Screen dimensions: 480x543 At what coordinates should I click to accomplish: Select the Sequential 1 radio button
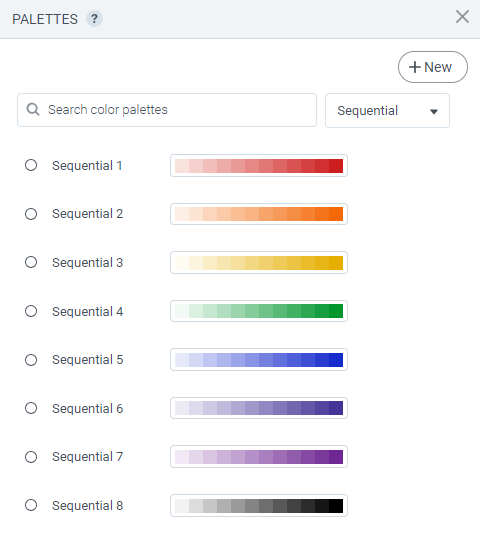pos(31,165)
